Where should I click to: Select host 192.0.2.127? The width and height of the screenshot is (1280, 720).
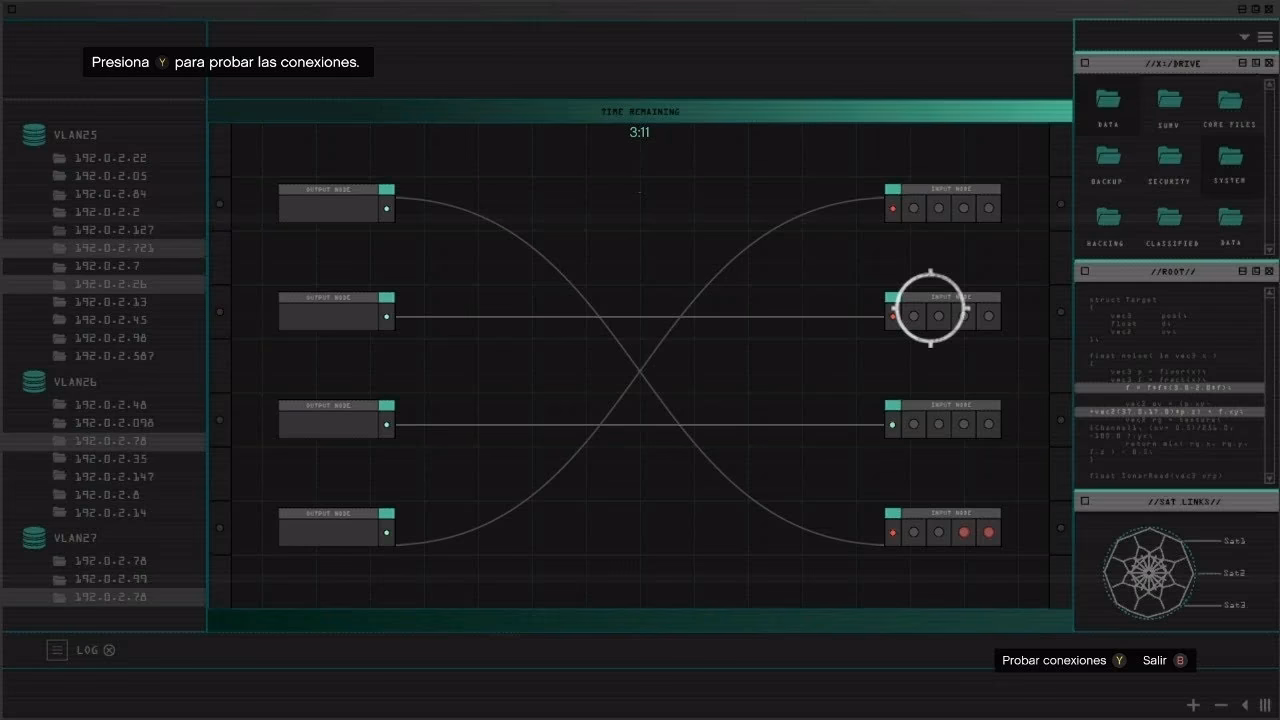click(113, 230)
